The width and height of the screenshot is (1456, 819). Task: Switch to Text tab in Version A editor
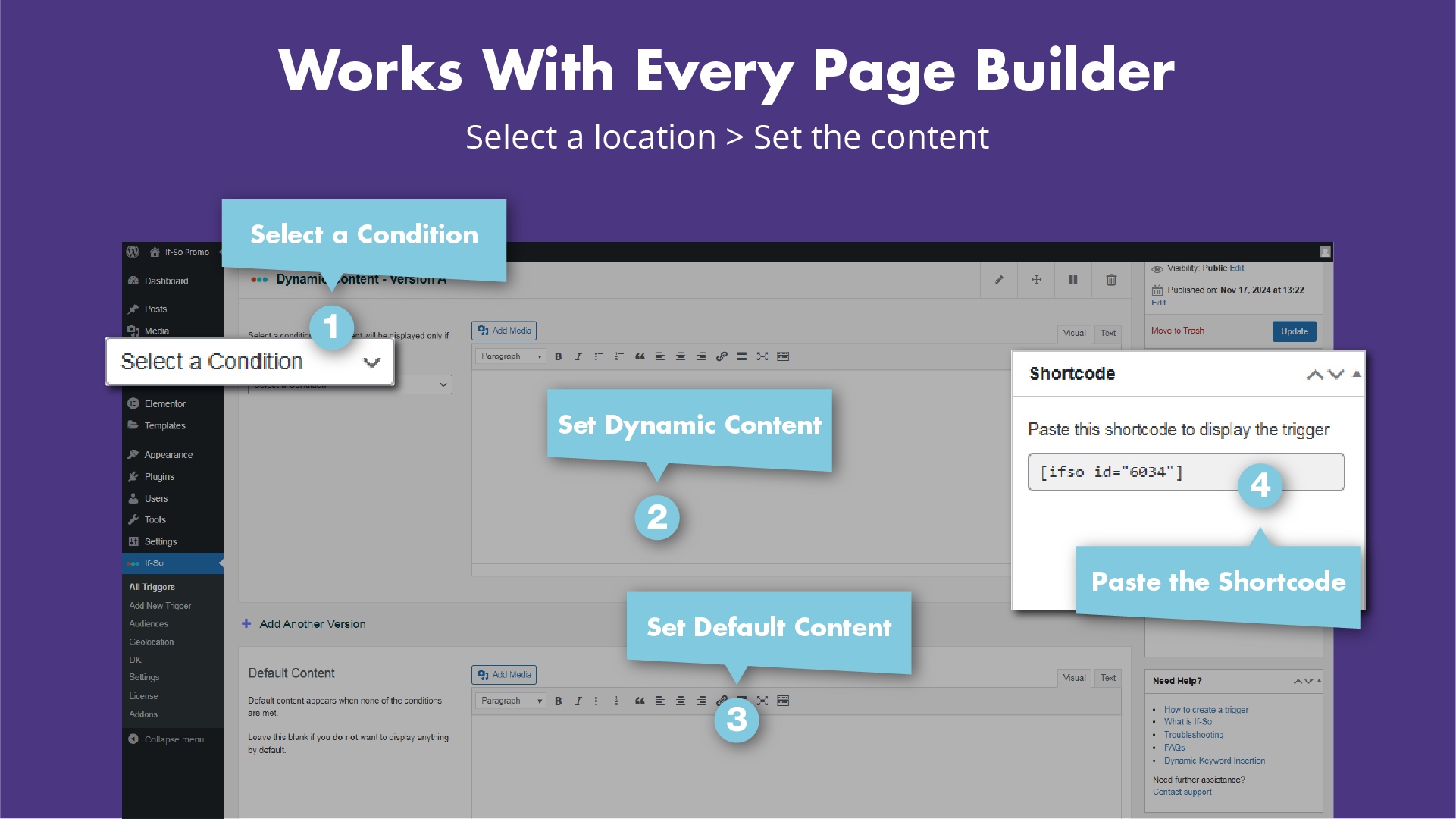click(1108, 333)
